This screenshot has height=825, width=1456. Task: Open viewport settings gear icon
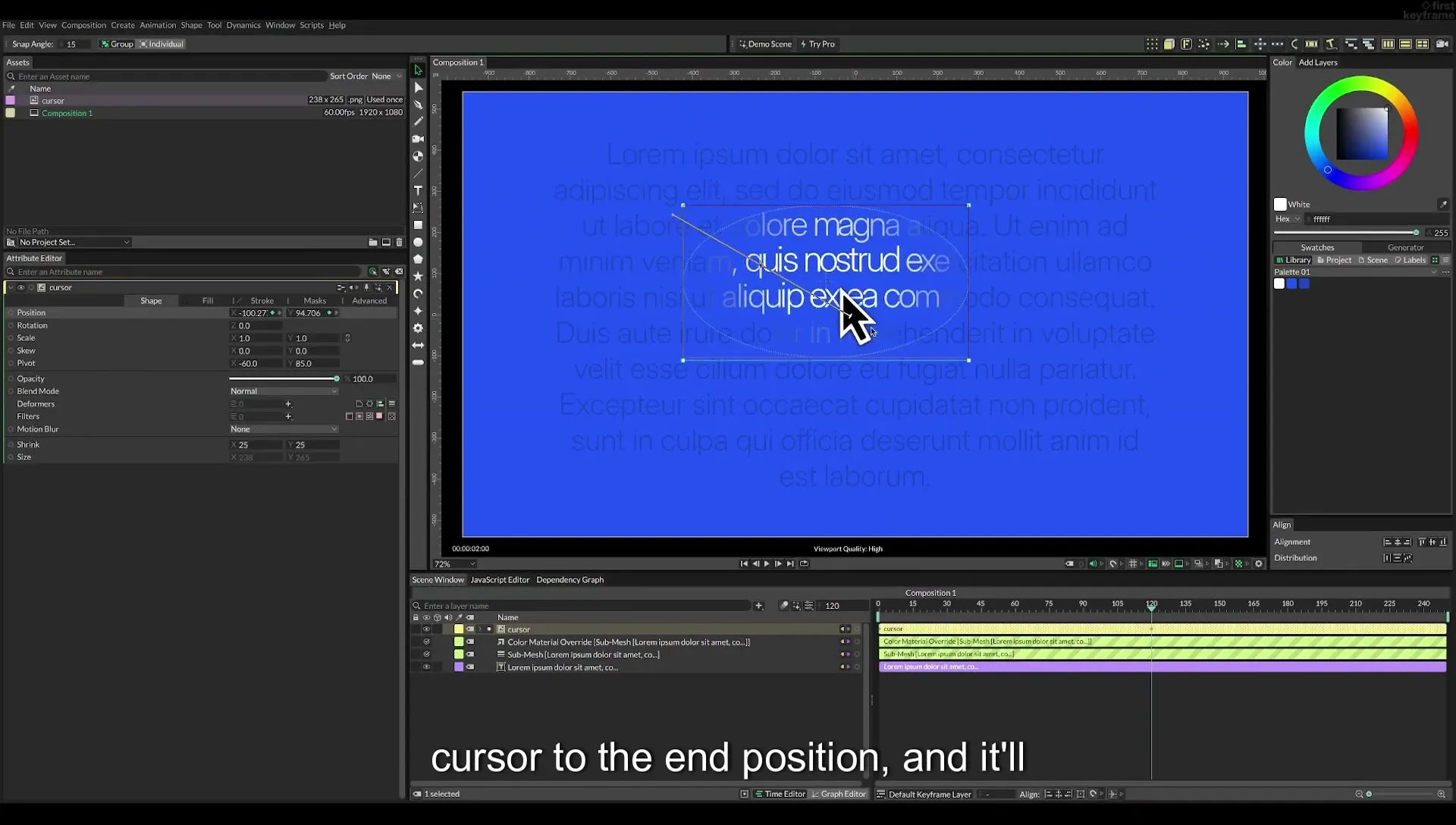(1259, 564)
